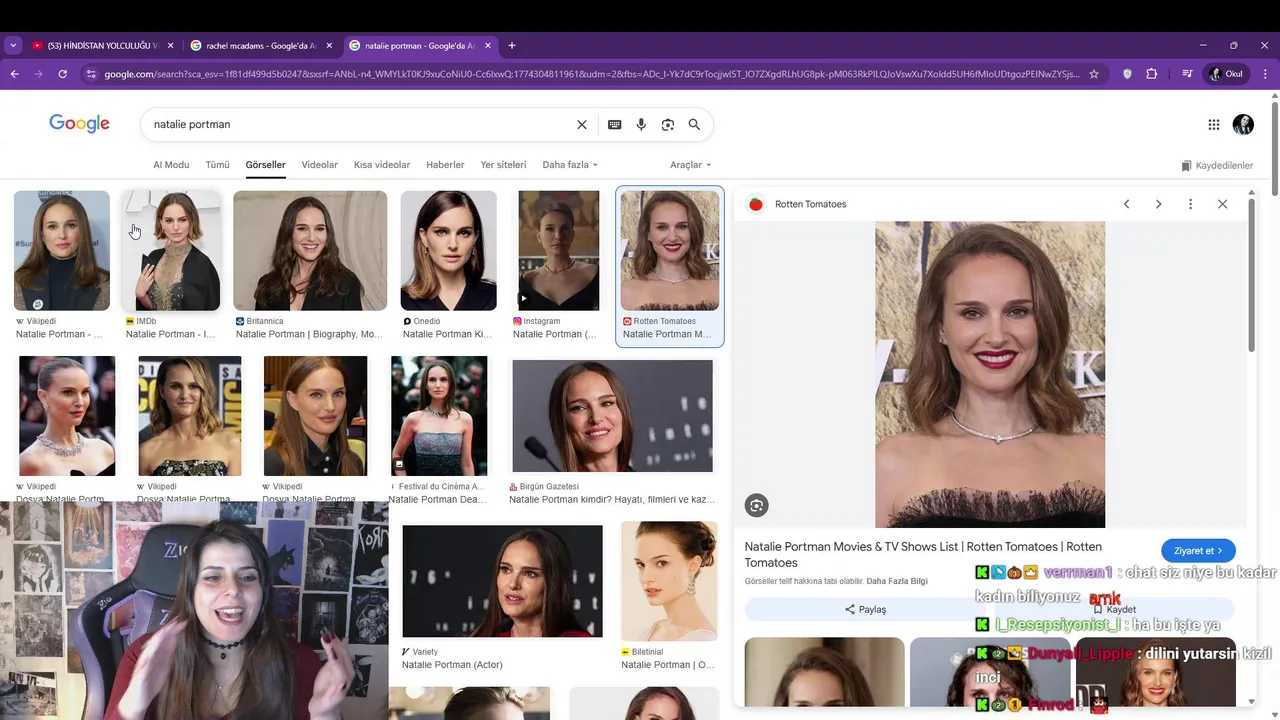Open Natalie Portman Movies & TV Shows title
Viewport: 1280px width, 720px height.
coord(923,555)
